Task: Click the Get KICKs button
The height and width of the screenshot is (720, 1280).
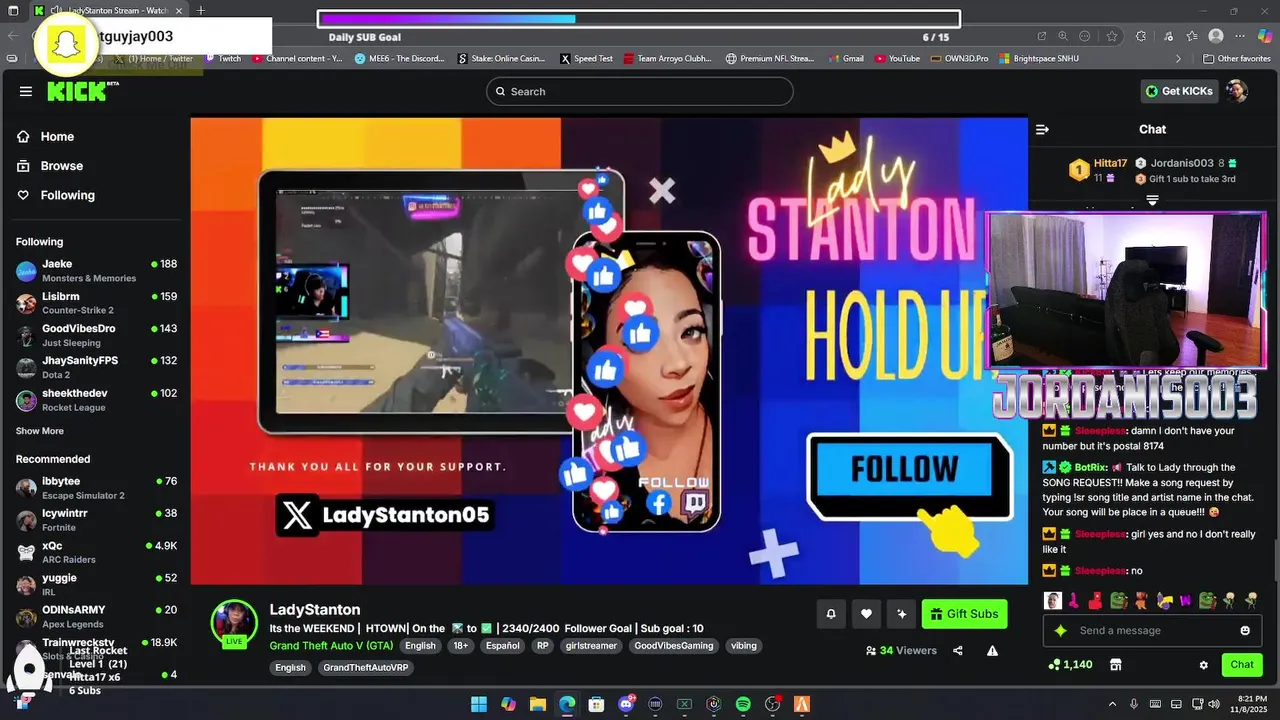Action: pos(1180,91)
